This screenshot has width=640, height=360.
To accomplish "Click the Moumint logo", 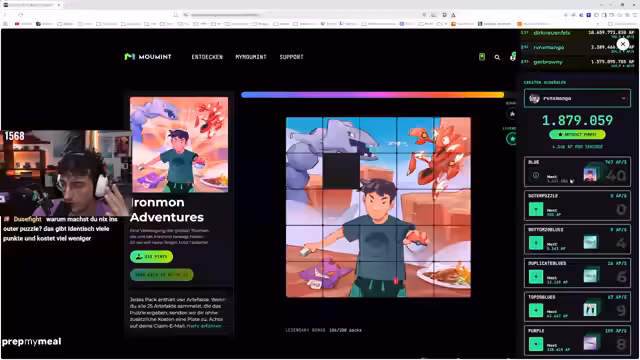I will pos(148,57).
